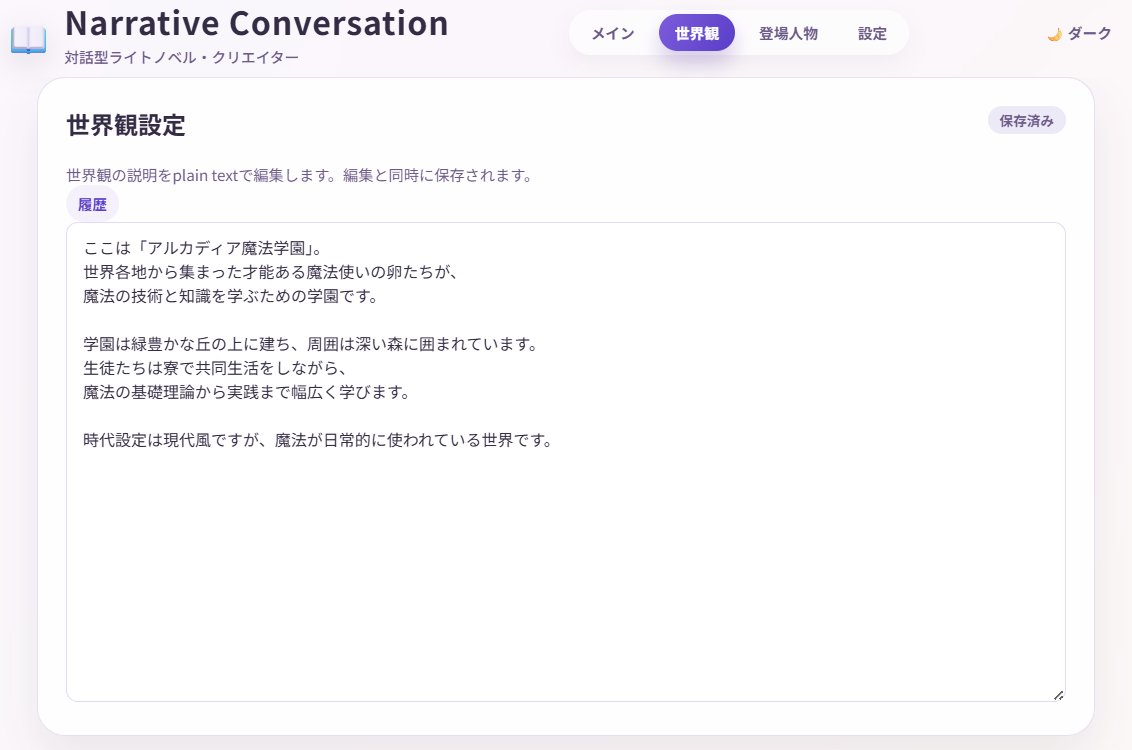Click the Narrative Conversation logo
The image size is (1132, 750).
pyautogui.click(x=255, y=24)
